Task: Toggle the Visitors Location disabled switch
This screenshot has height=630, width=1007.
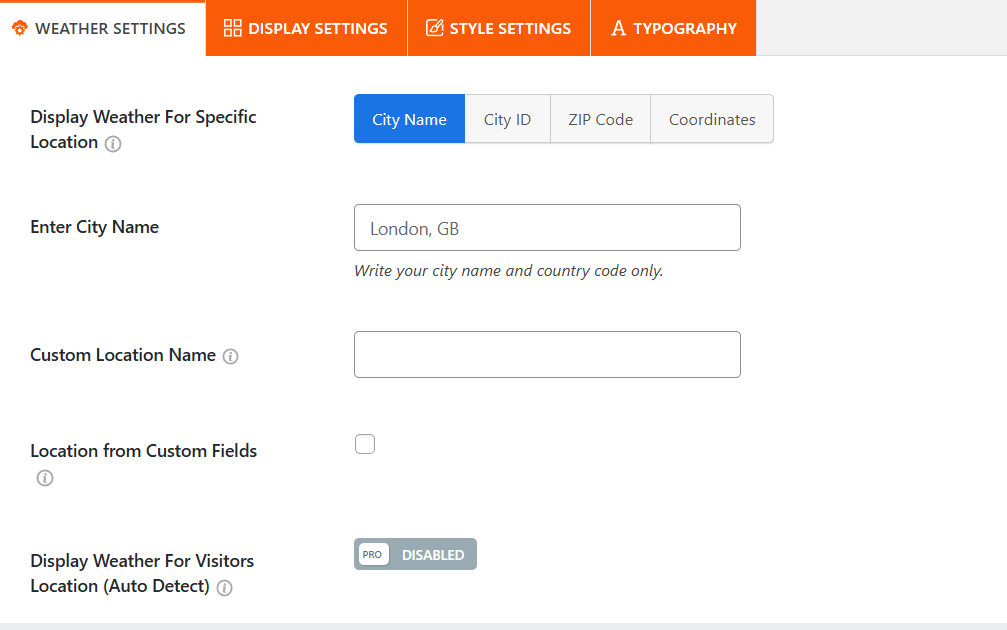Action: [x=415, y=554]
